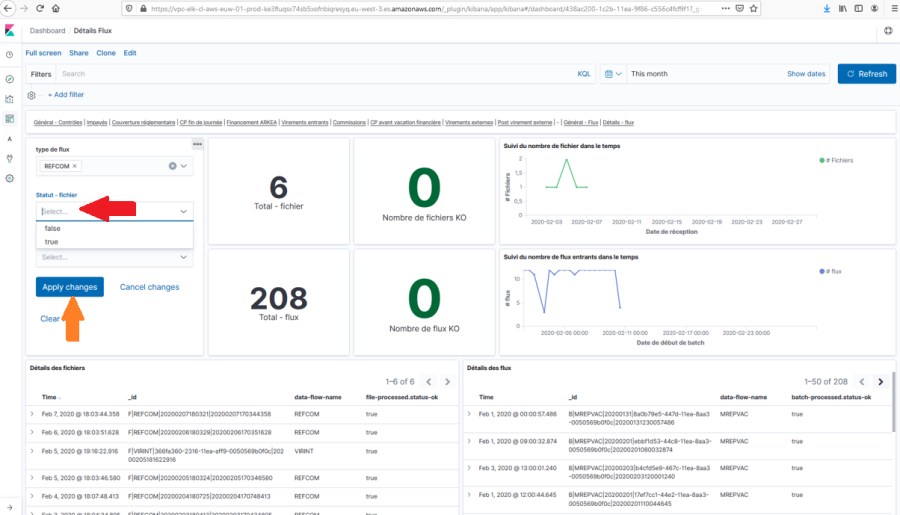
Task: Open the control panel options ellipsis
Action: 197,144
